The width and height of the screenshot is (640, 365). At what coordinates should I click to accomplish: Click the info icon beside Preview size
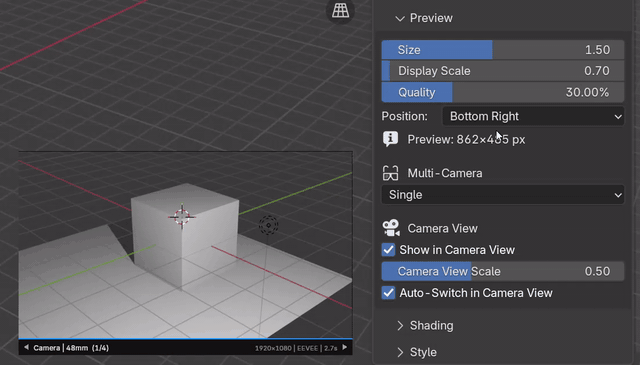coord(391,139)
